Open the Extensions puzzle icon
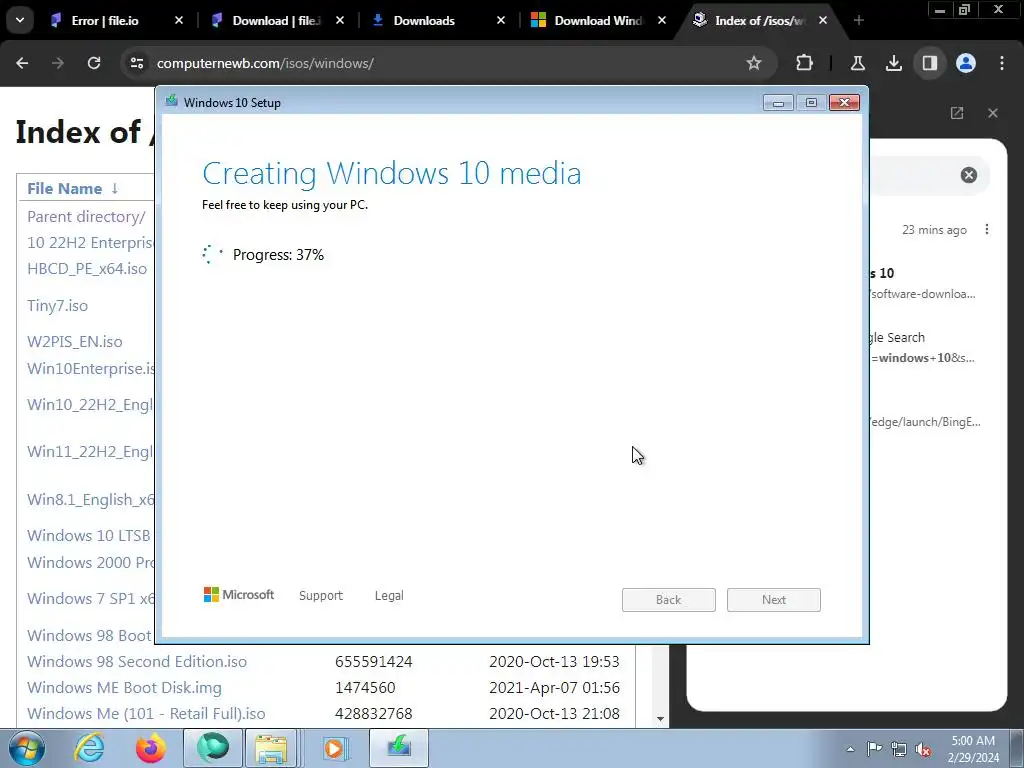Viewport: 1024px width, 768px height. click(x=805, y=63)
